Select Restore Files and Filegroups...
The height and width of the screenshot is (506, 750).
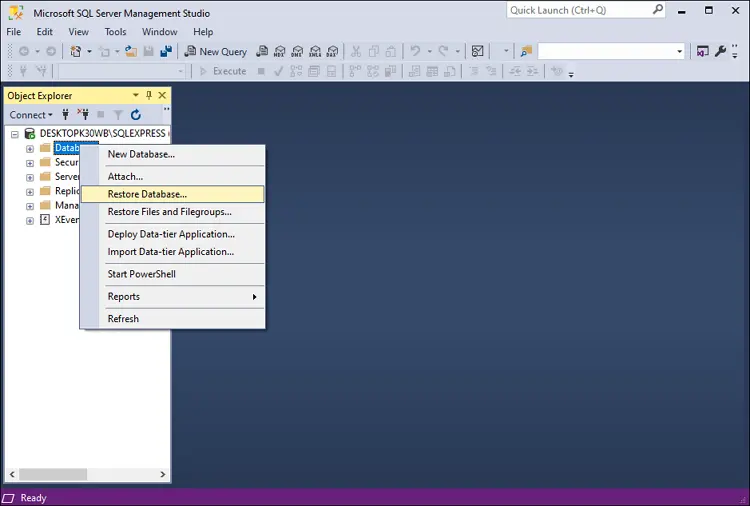click(x=173, y=212)
